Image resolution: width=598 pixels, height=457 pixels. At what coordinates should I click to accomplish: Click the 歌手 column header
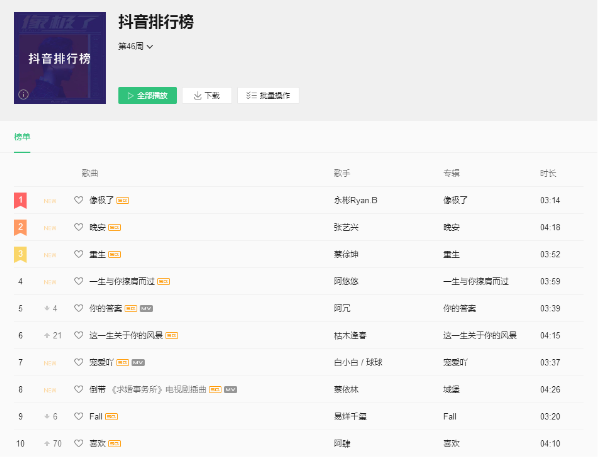(342, 173)
